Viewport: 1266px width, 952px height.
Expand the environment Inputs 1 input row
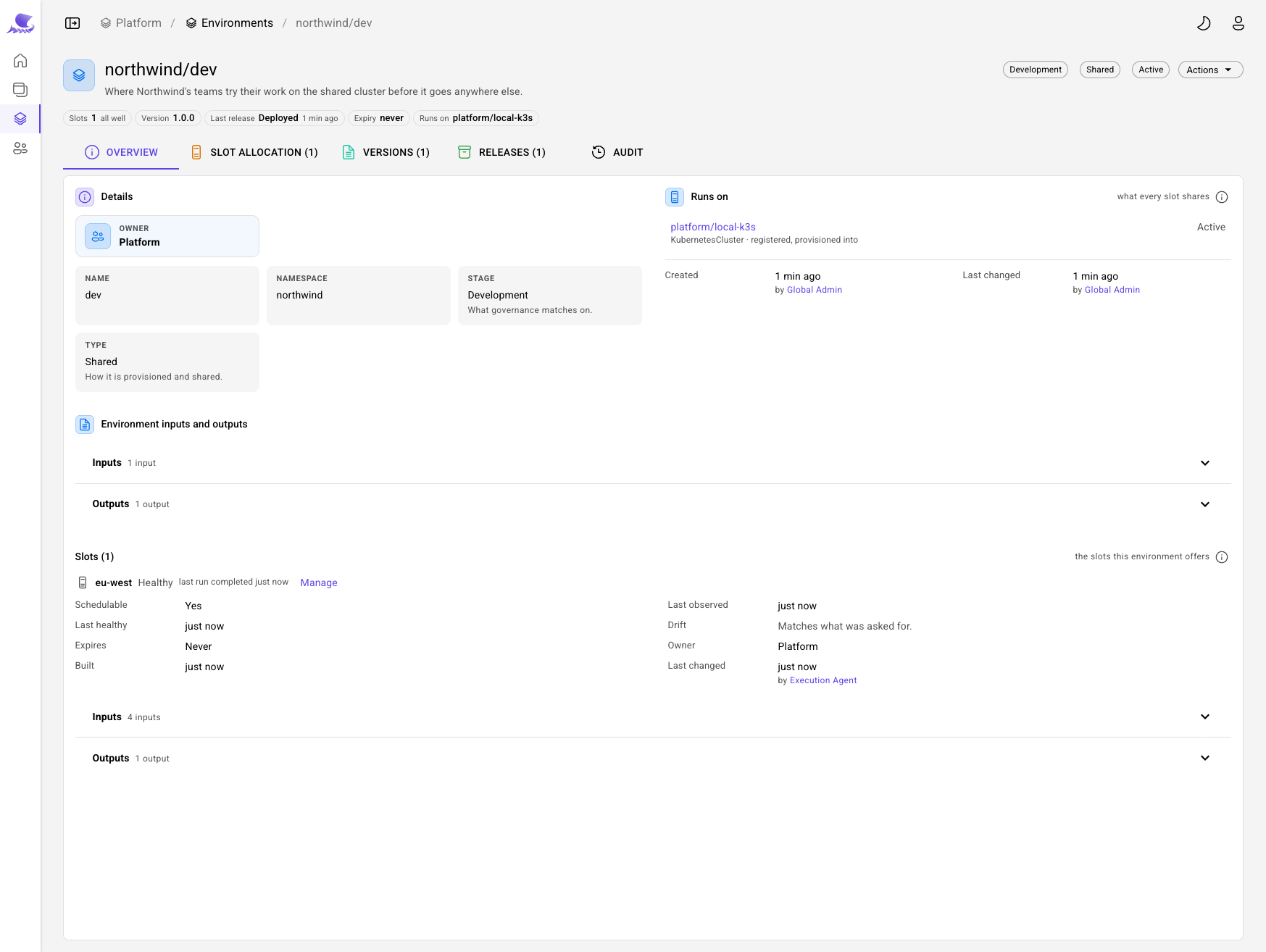tap(653, 463)
